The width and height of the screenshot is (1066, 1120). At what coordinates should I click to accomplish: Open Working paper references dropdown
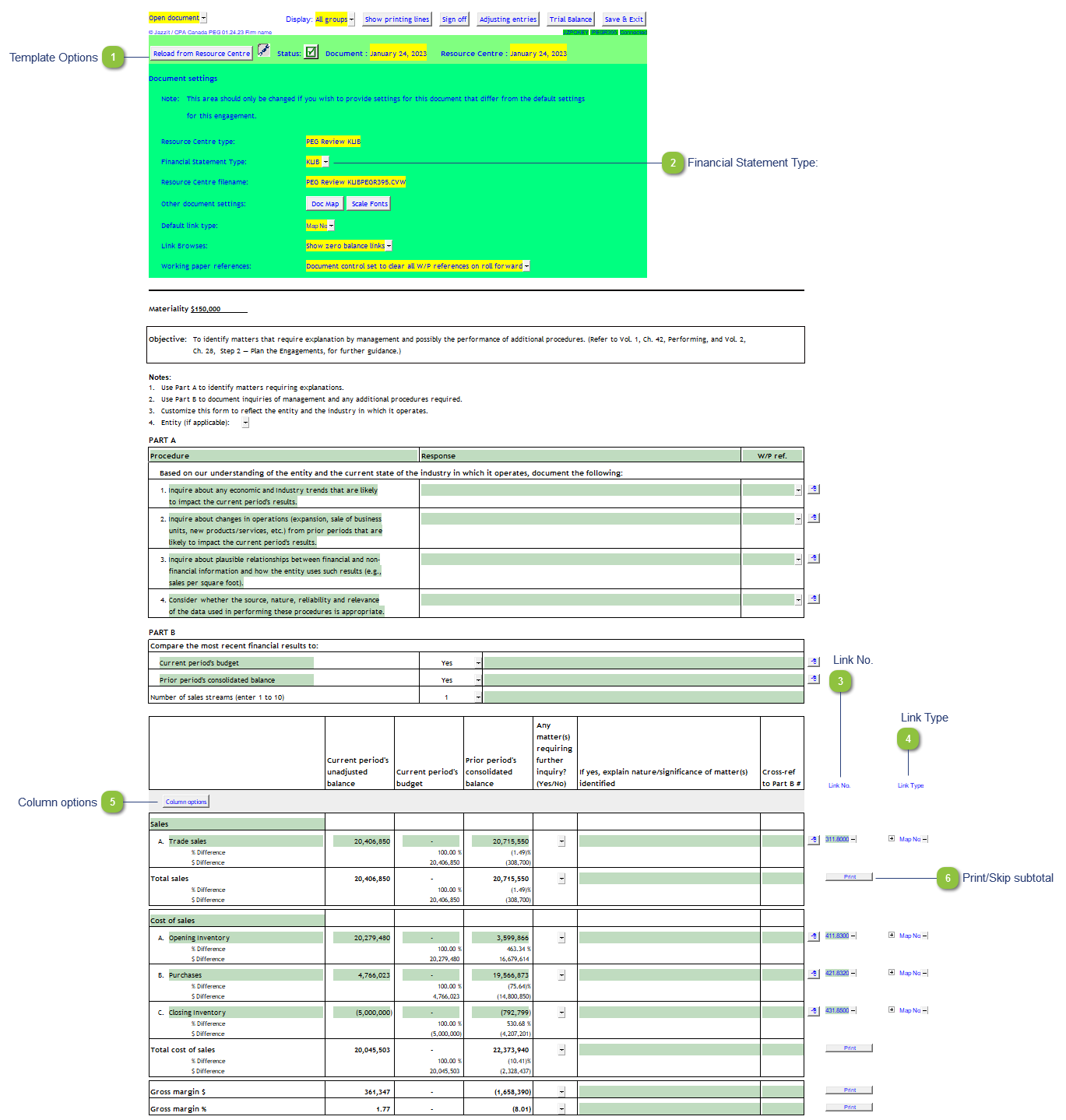526,266
